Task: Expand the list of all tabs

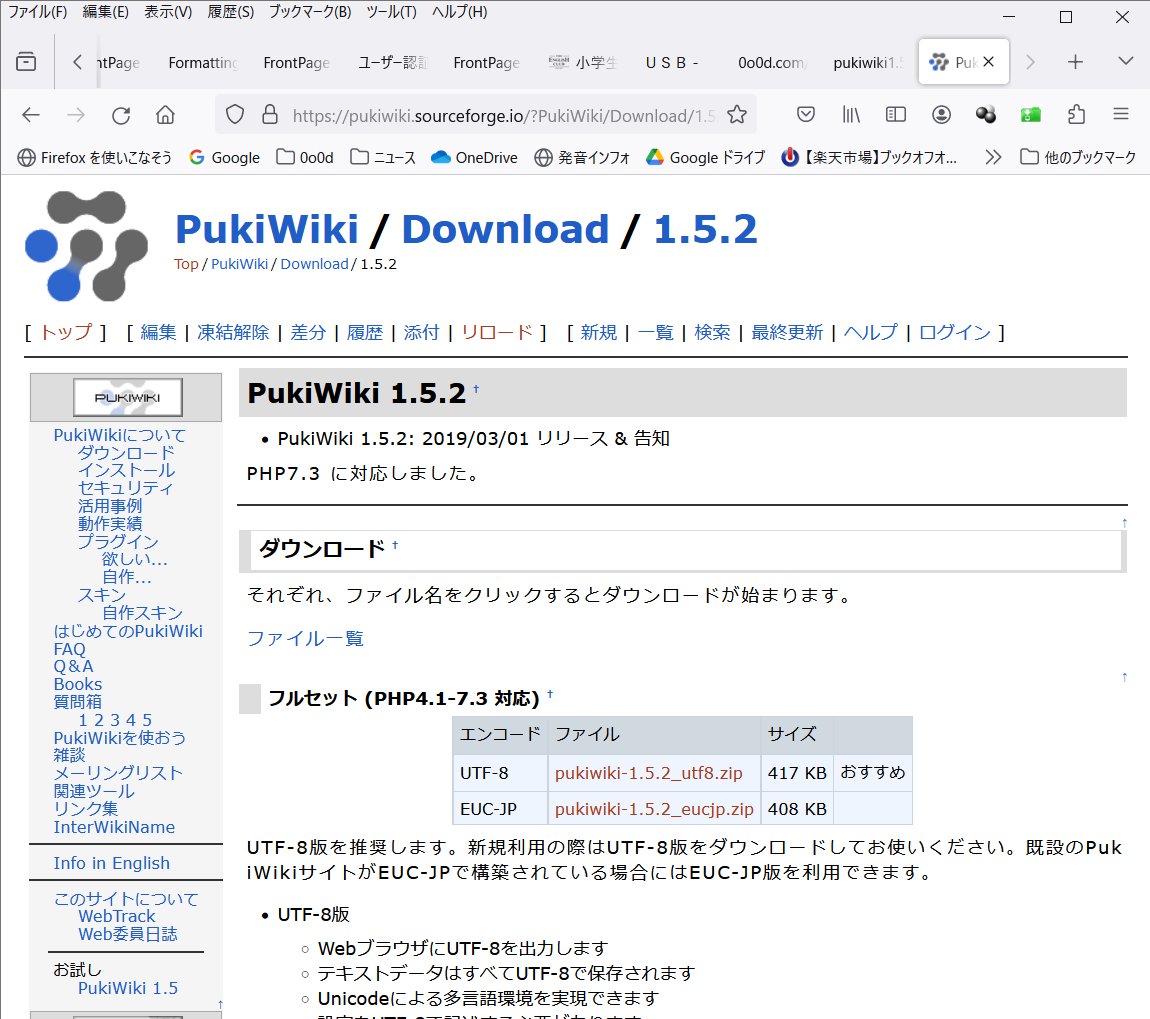Action: pos(1125,62)
